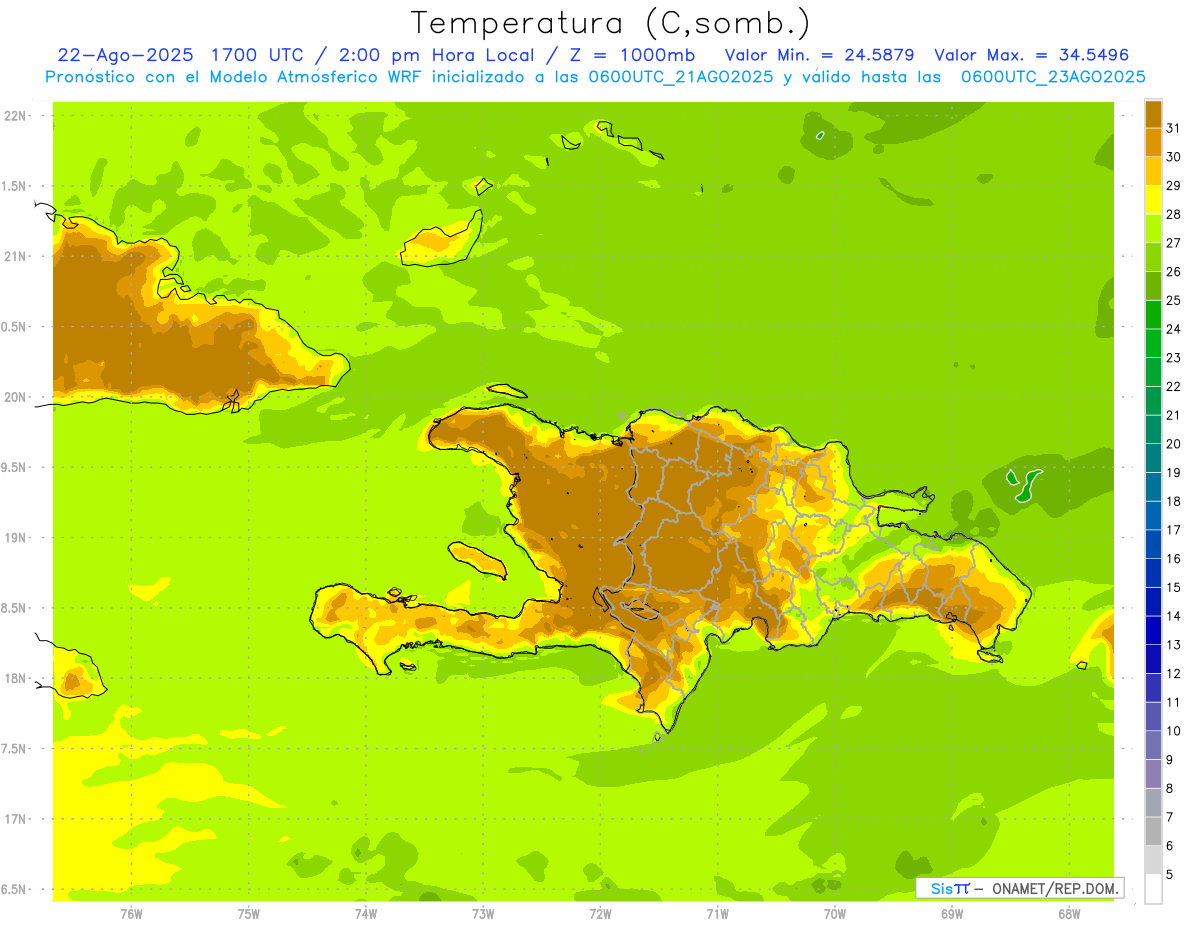Click the legend value '28'
Screen dimensions: 1200x927
pos(1174,213)
